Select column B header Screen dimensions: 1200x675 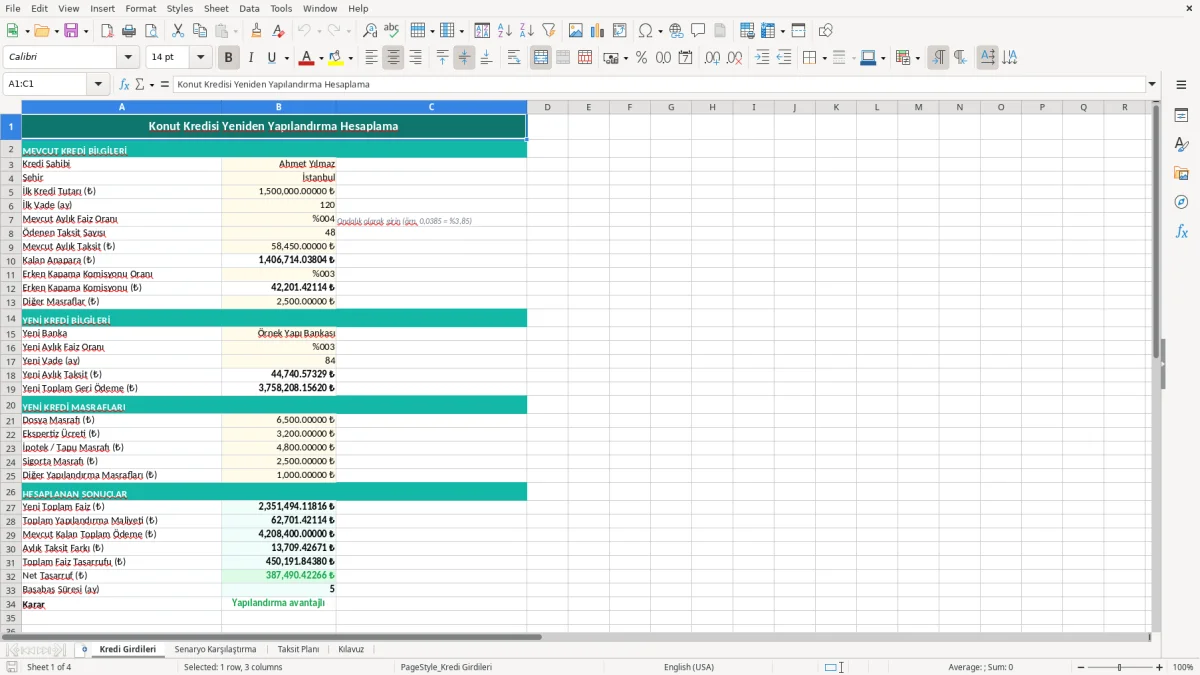[x=279, y=107]
